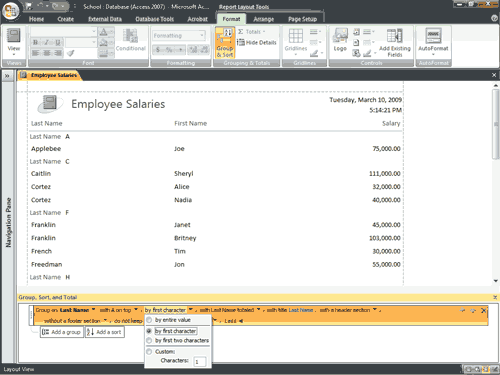This screenshot has height=375, width=500.
Task: Click the Employee Salaries report title
Action: tap(118, 104)
